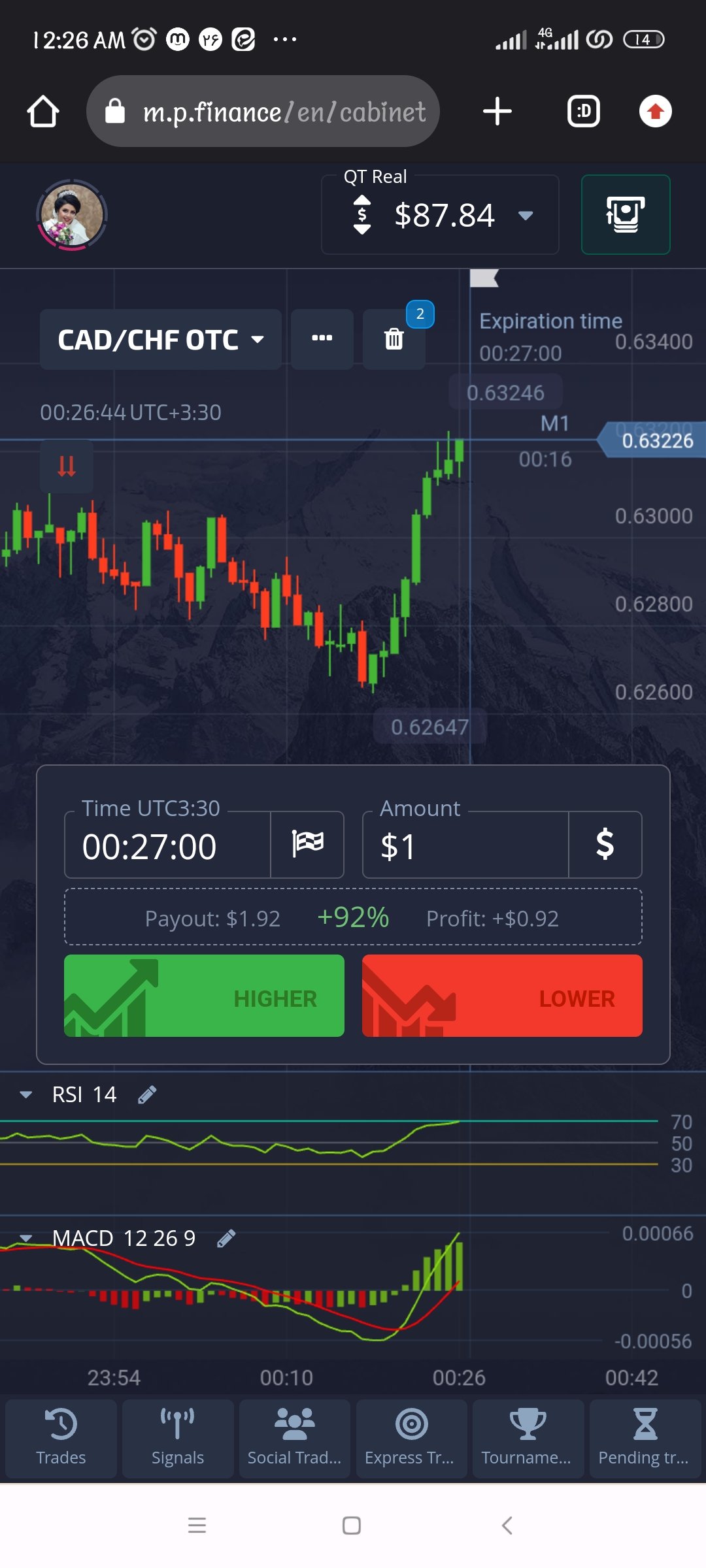Edit MACD indicator settings with pencil
The height and width of the screenshot is (1568, 706).
click(226, 1238)
